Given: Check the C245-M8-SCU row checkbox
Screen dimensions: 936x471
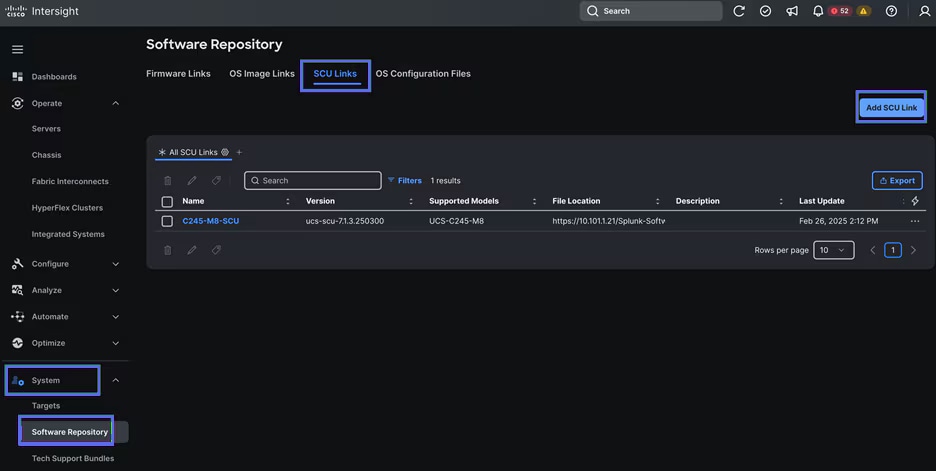Looking at the screenshot, I should pyautogui.click(x=167, y=221).
